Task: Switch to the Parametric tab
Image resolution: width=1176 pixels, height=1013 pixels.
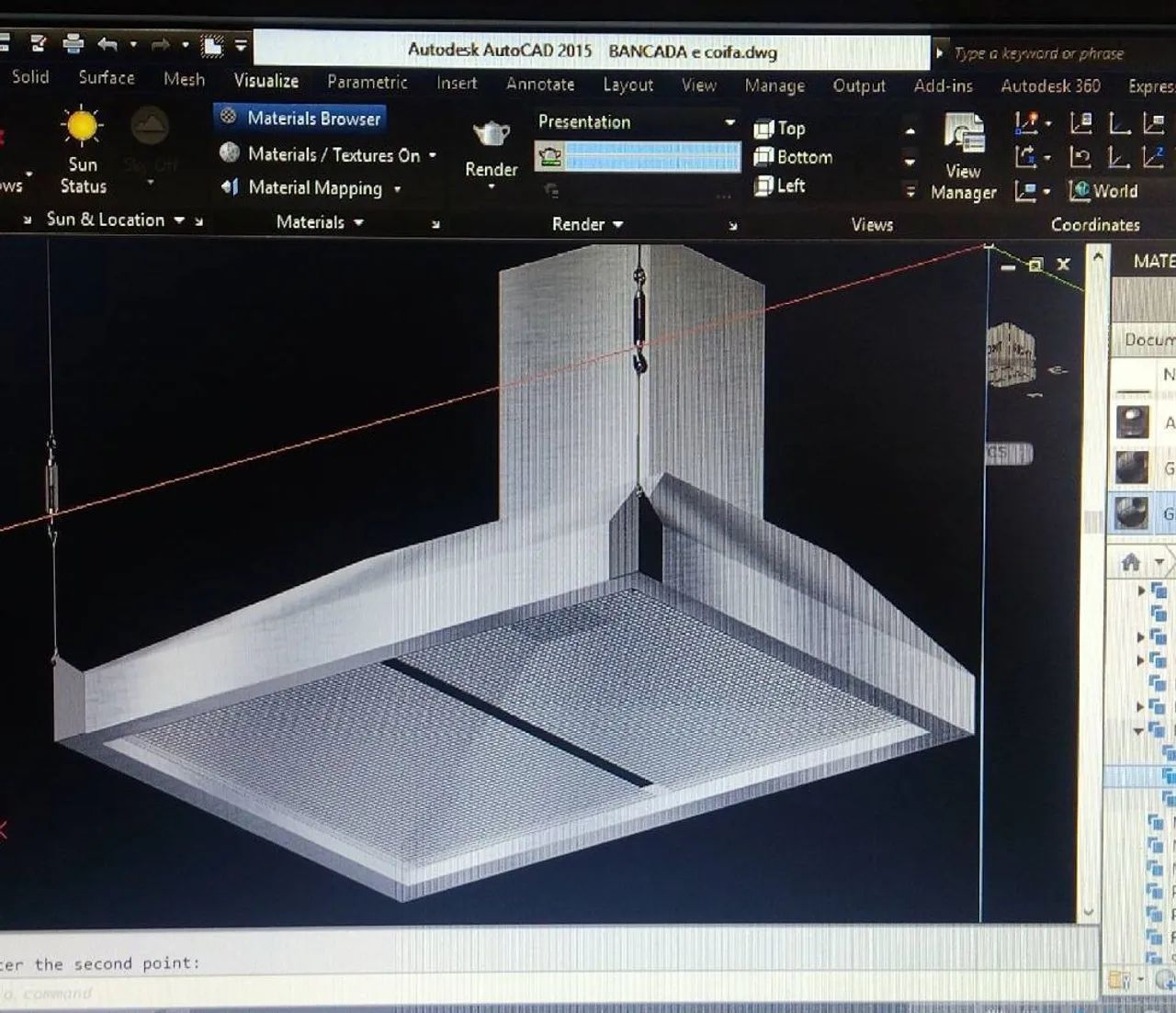Action: pyautogui.click(x=367, y=82)
